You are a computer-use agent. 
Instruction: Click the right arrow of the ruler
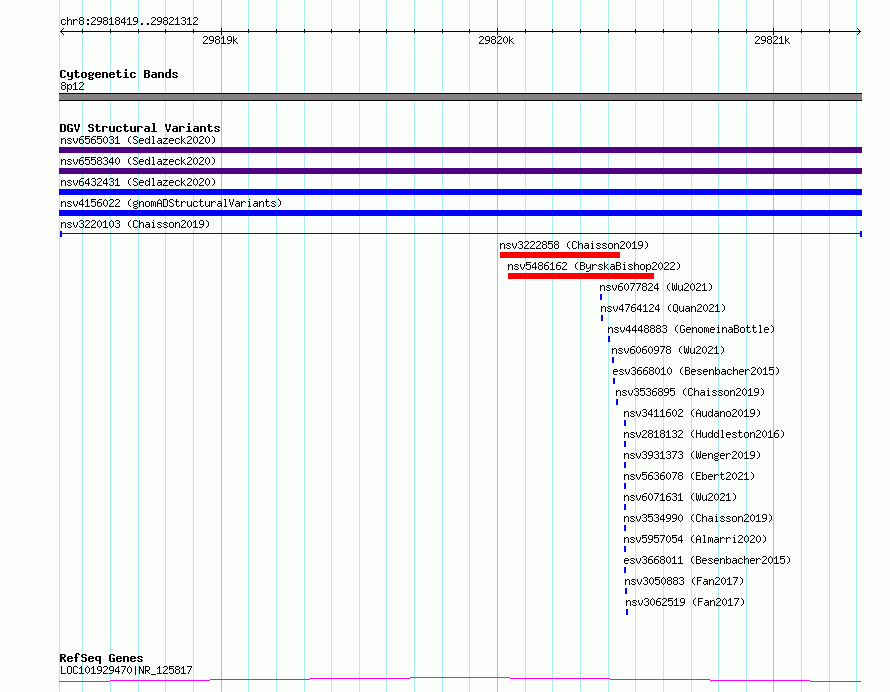859,32
